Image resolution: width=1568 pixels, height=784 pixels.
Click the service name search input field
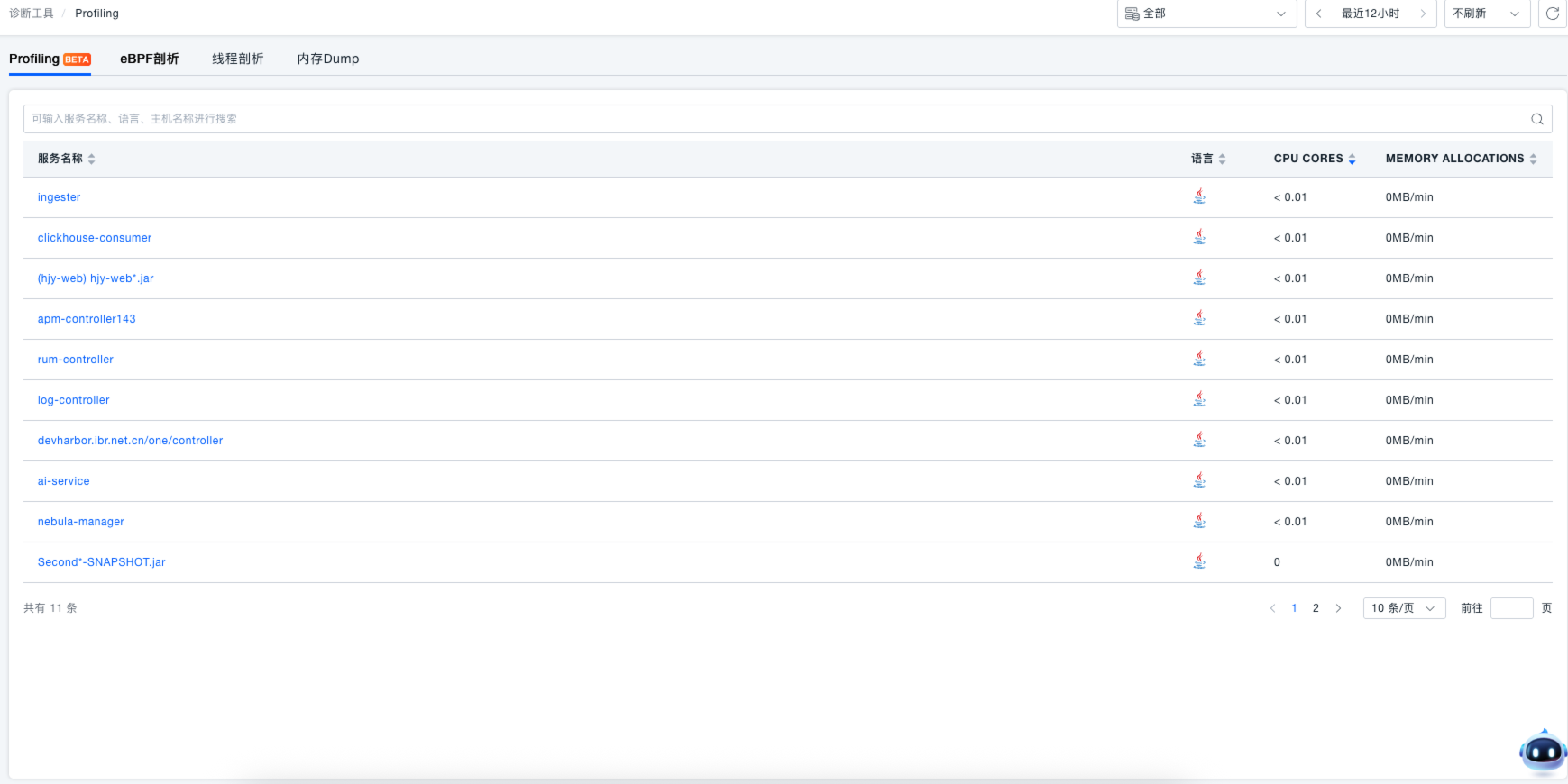766,119
